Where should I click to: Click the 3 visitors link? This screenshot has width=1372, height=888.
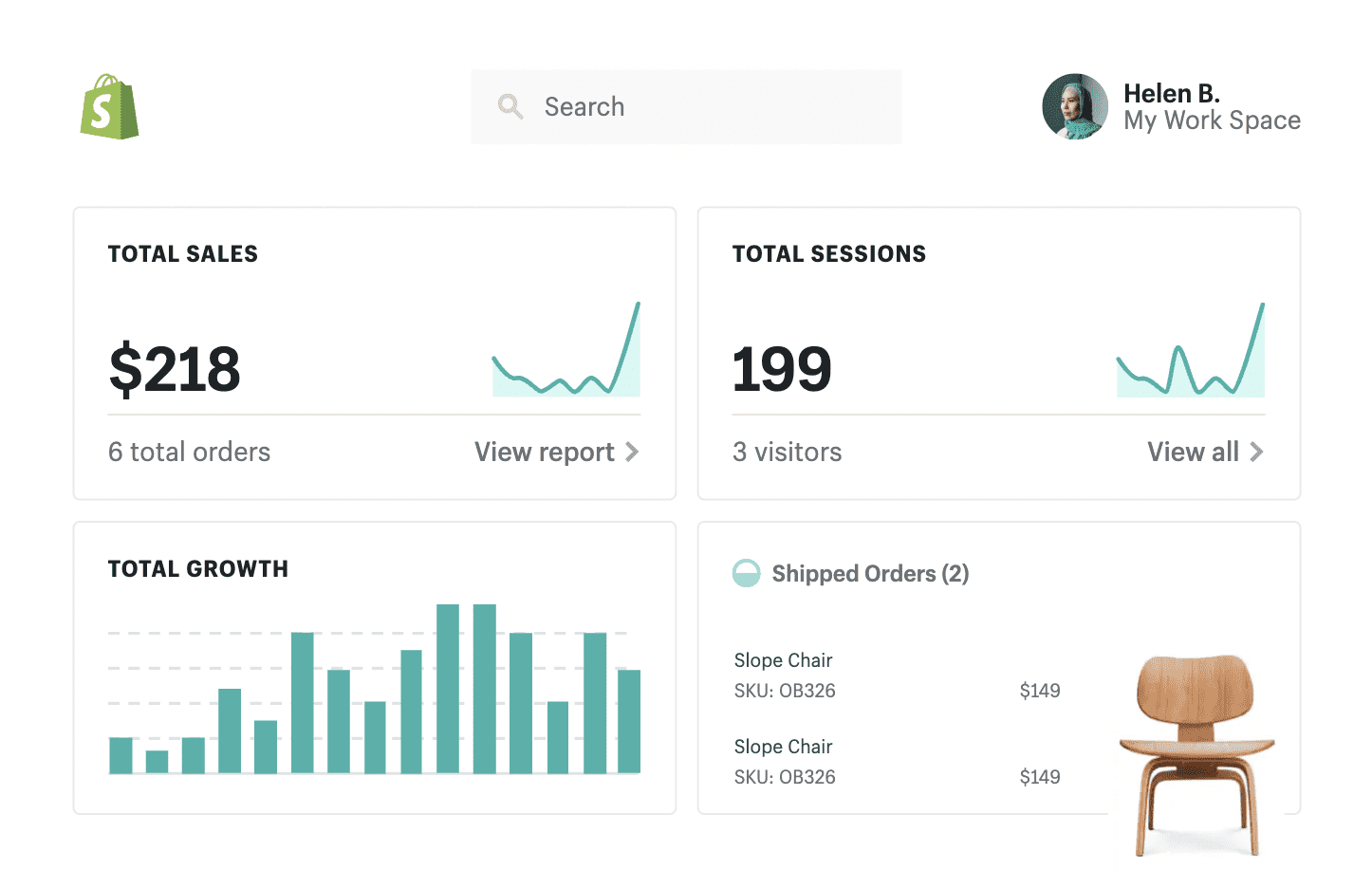787,452
